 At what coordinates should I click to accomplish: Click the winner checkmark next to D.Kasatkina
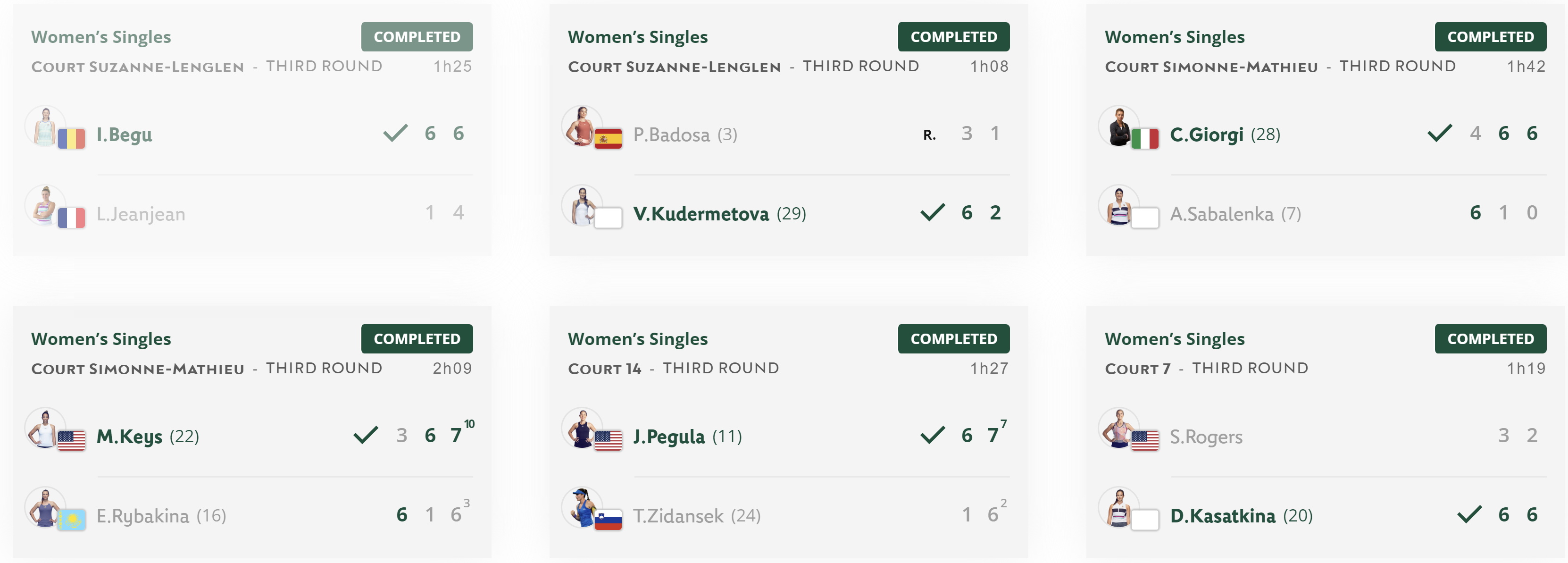pos(1469,514)
